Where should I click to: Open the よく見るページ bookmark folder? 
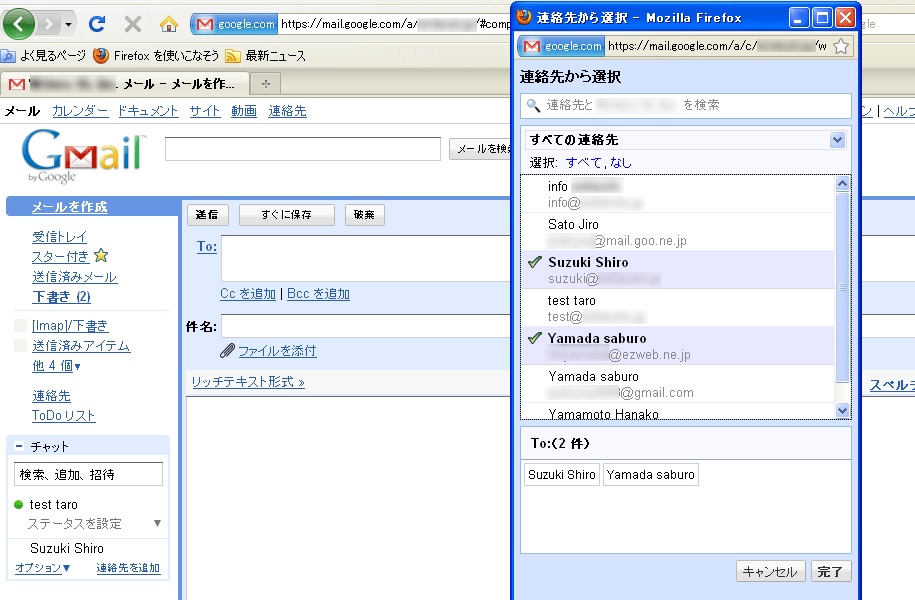pyautogui.click(x=44, y=55)
